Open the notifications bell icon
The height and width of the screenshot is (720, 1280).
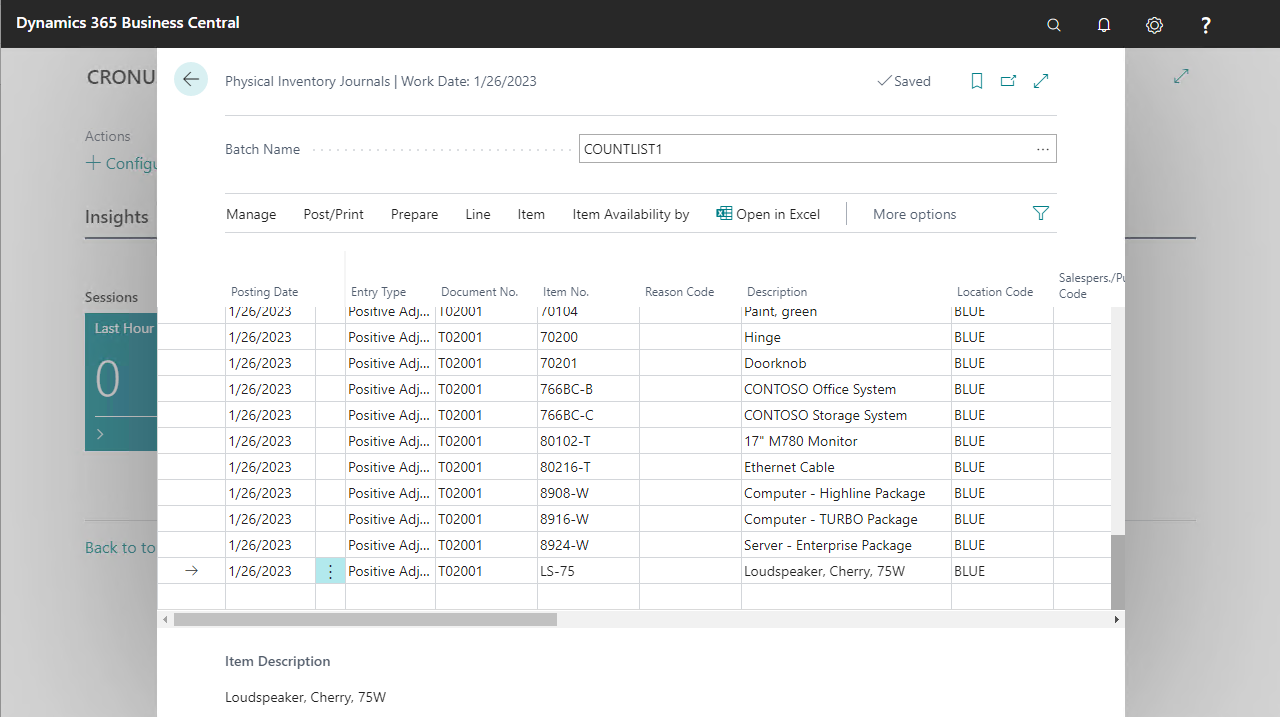[x=1104, y=25]
